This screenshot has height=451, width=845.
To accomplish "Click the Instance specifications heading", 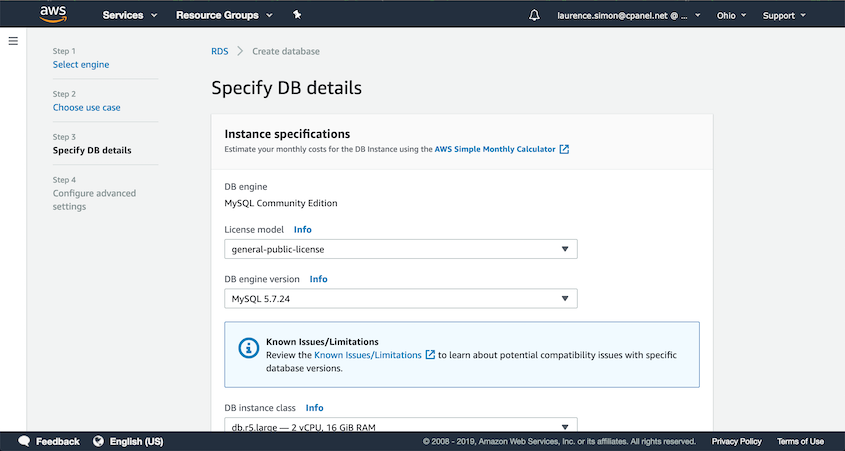I will click(287, 134).
